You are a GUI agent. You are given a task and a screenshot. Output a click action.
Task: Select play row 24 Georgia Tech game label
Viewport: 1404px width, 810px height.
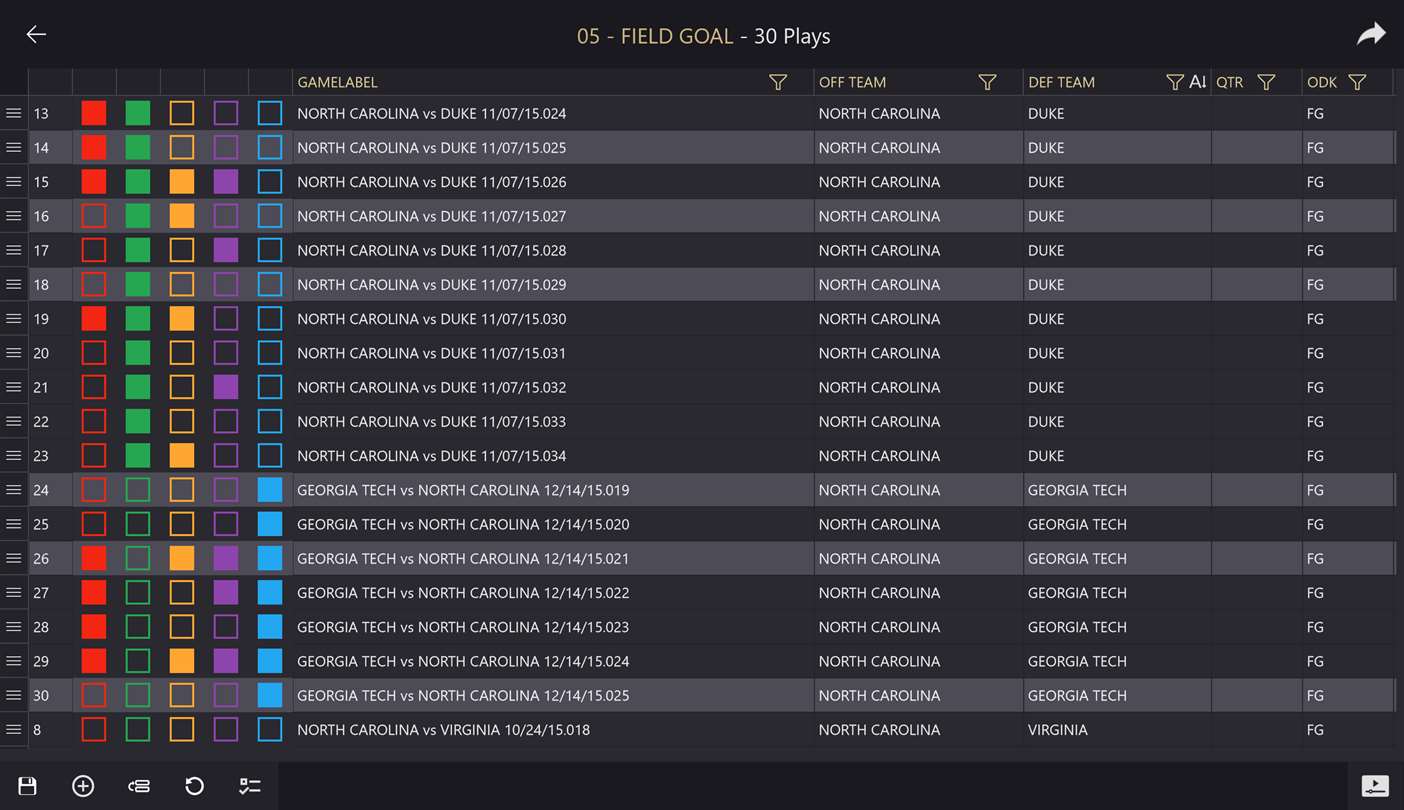pos(463,490)
